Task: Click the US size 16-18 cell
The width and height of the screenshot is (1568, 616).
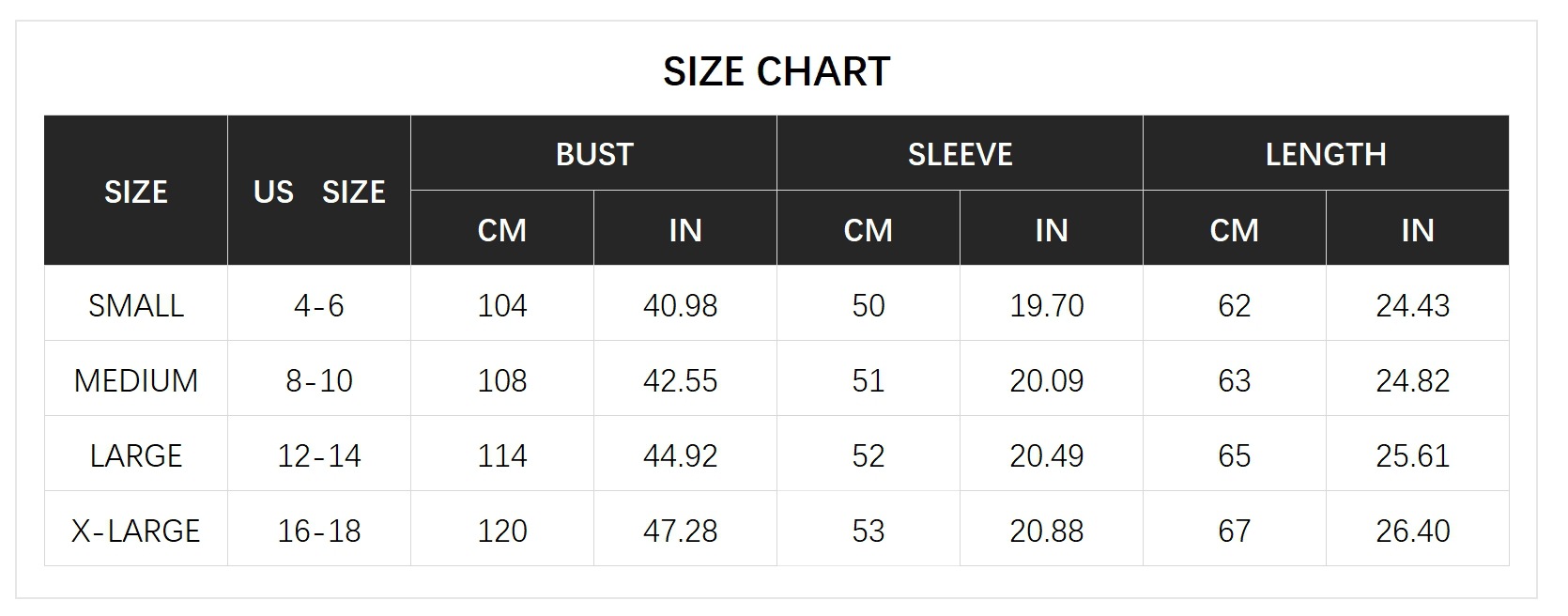Action: coord(319,531)
